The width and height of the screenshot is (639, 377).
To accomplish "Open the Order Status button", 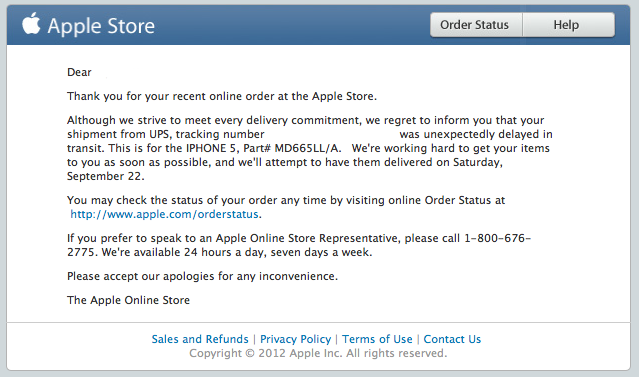I will tap(476, 25).
